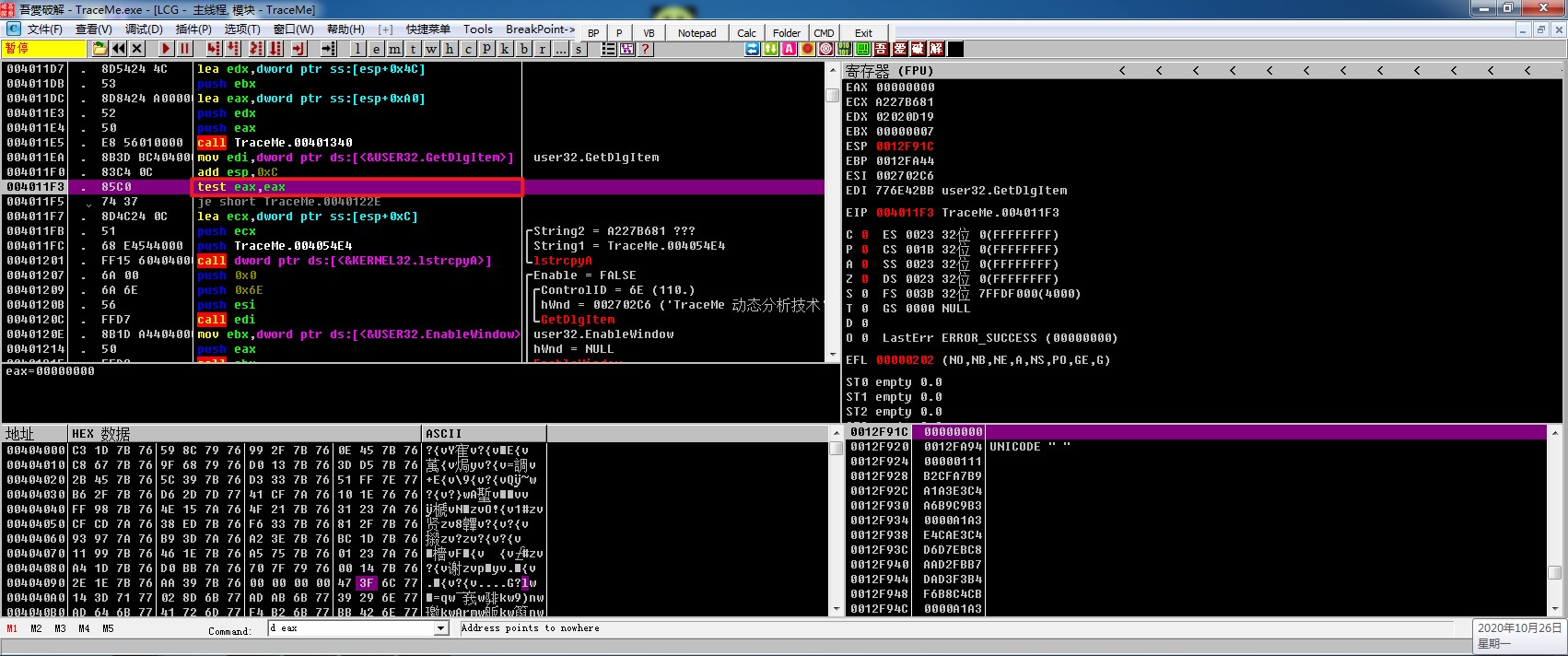
Task: Open the call stack 'k' window icon
Action: (x=505, y=49)
